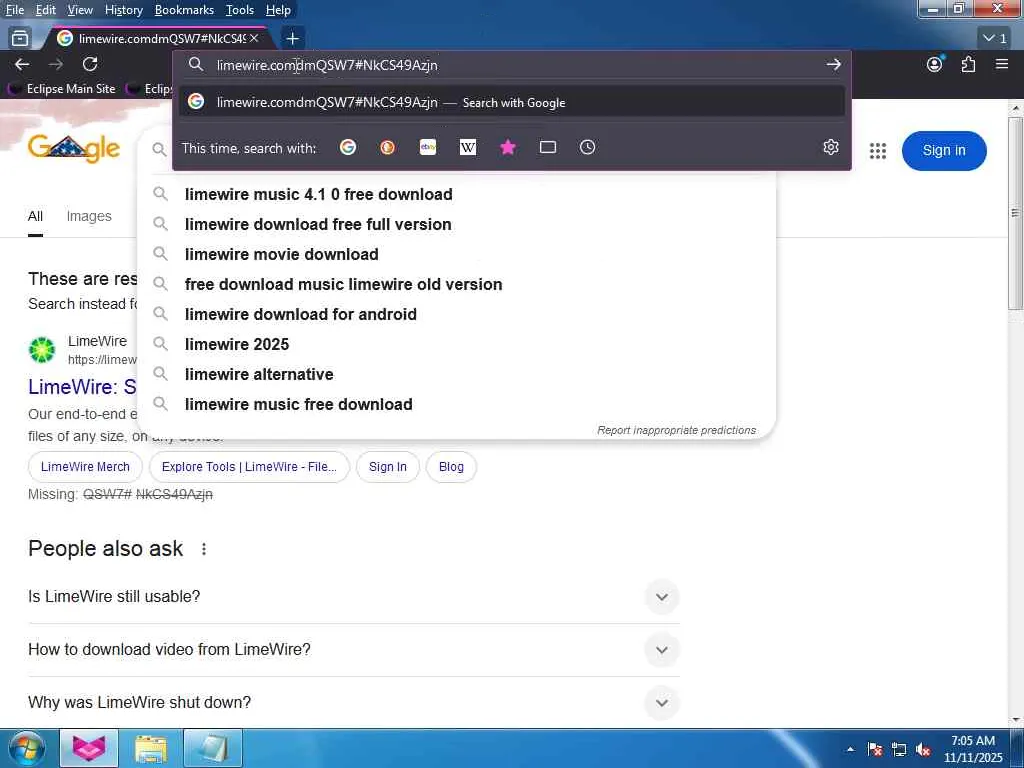Open the pink browser taskbar icon
Viewport: 1024px width, 768px height.
click(x=89, y=748)
